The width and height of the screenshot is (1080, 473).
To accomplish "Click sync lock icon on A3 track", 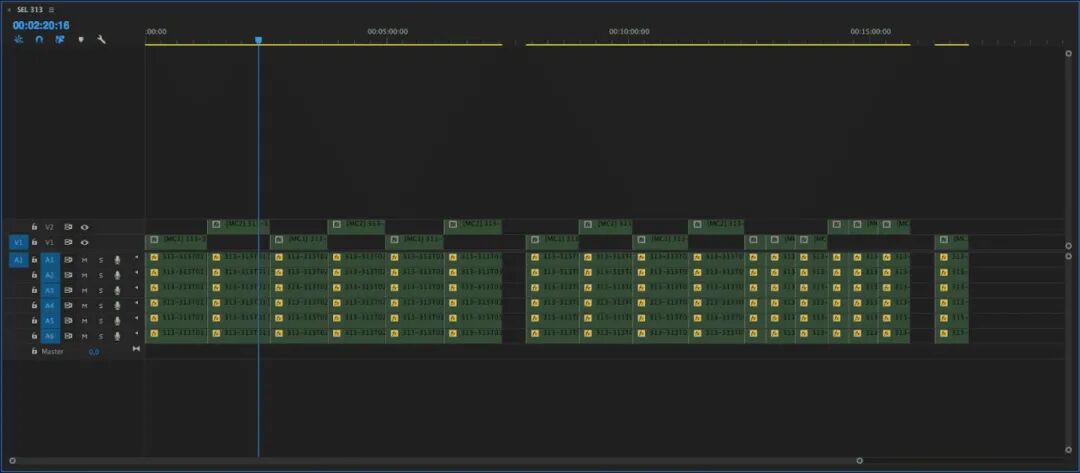I will click(68, 290).
